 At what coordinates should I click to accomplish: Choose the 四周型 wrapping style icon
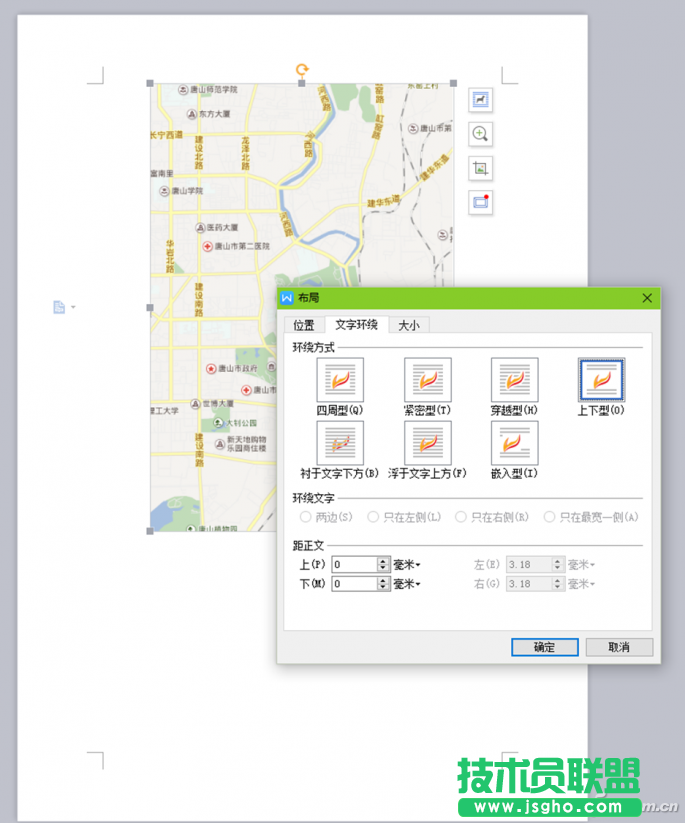tap(340, 381)
